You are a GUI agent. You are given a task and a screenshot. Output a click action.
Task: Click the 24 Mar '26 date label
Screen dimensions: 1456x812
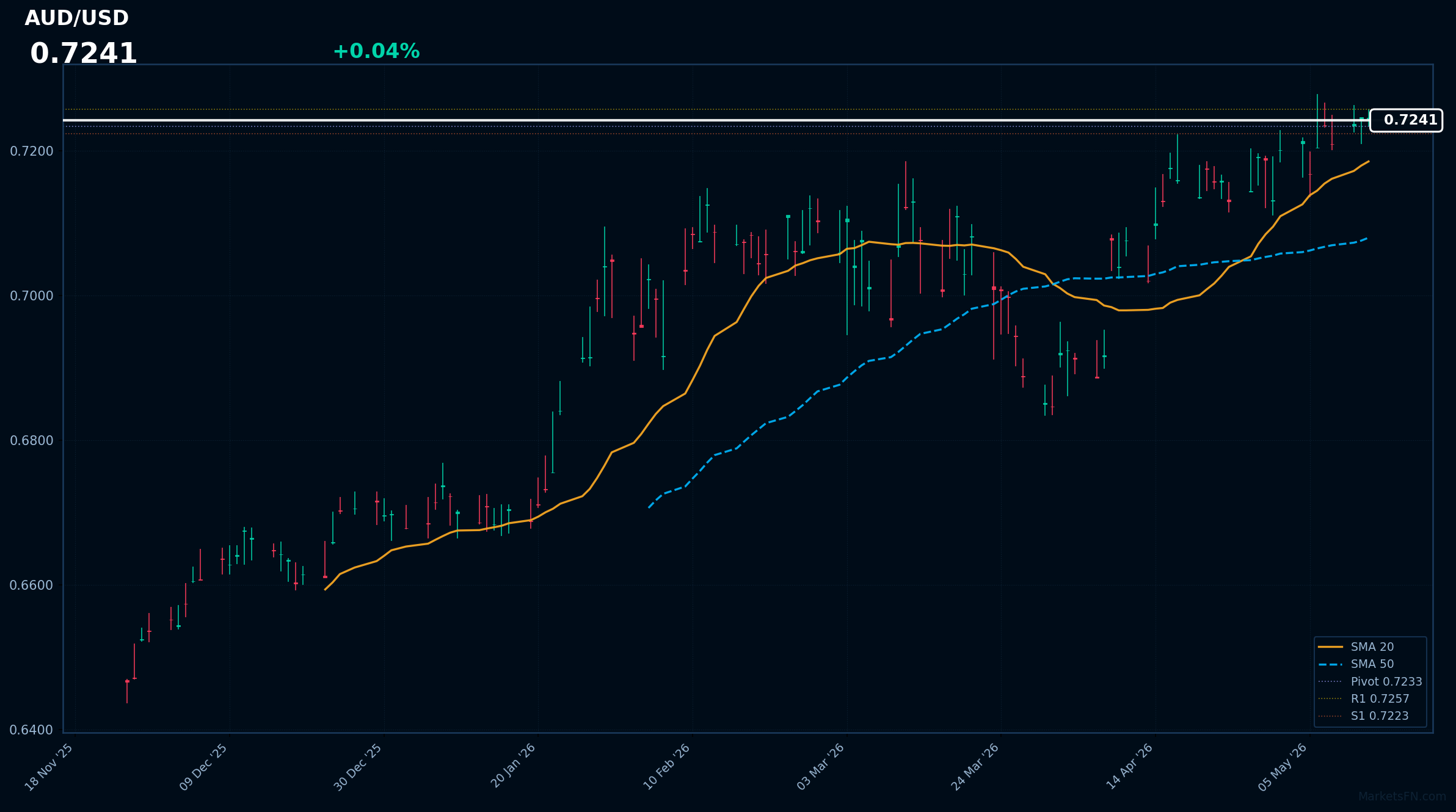[975, 767]
